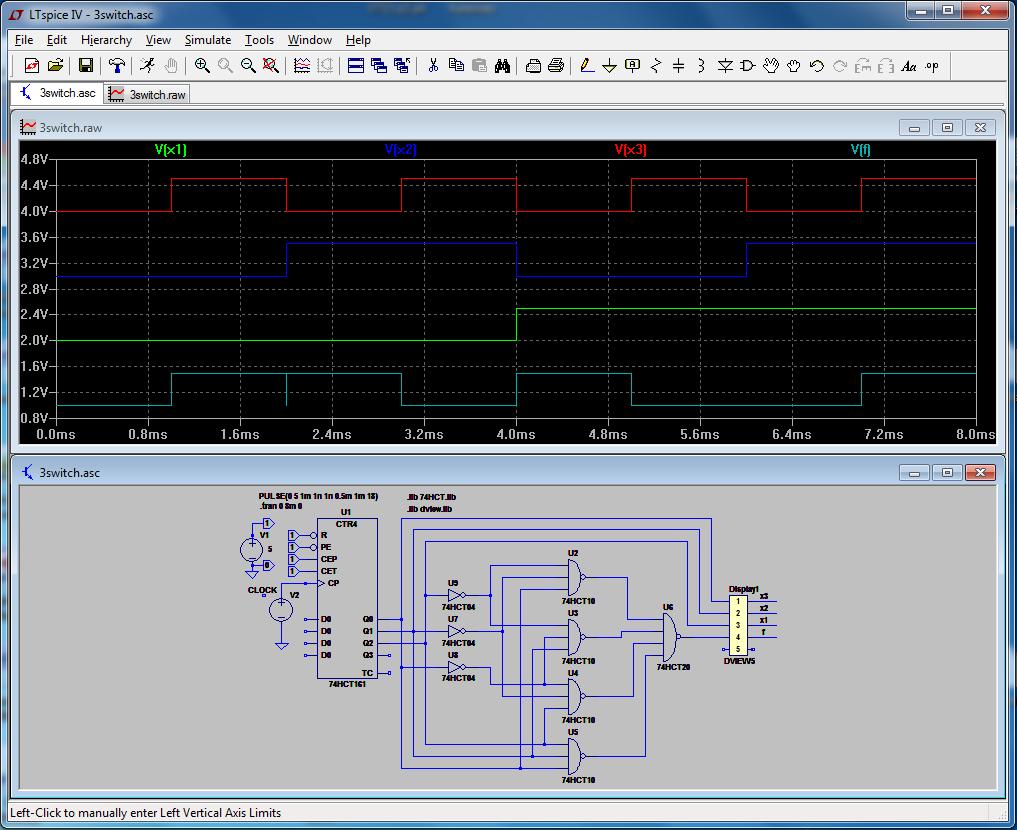Click the Print Setup icon

click(533, 65)
